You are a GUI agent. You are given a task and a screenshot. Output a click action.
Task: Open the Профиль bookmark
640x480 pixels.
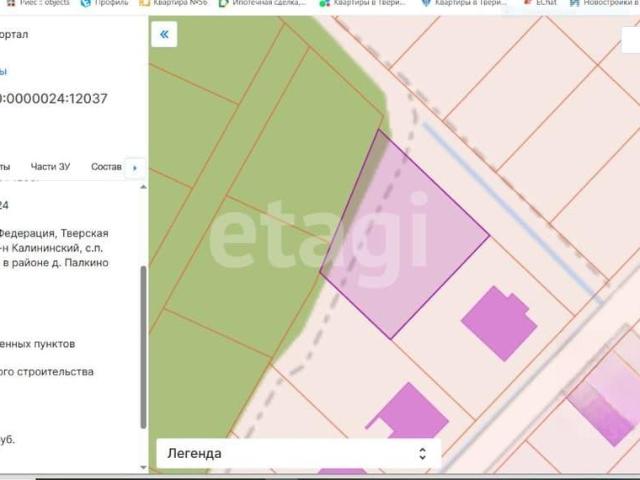tap(105, 3)
